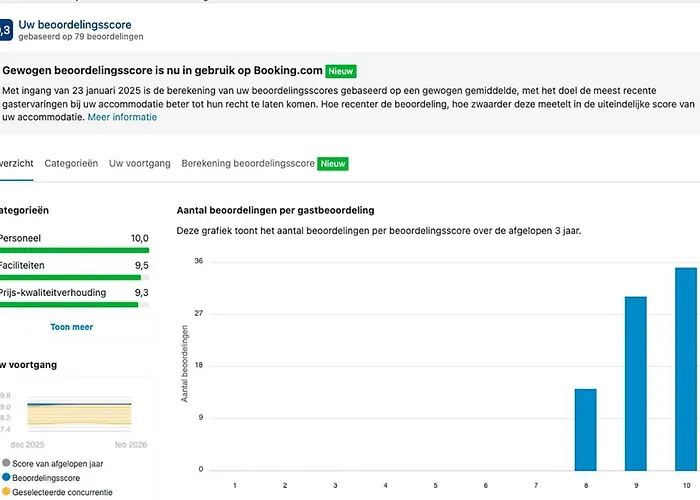700x500 pixels.
Task: Click grey legend dot for Score van afgelopen jaar
Action: pyautogui.click(x=5, y=463)
